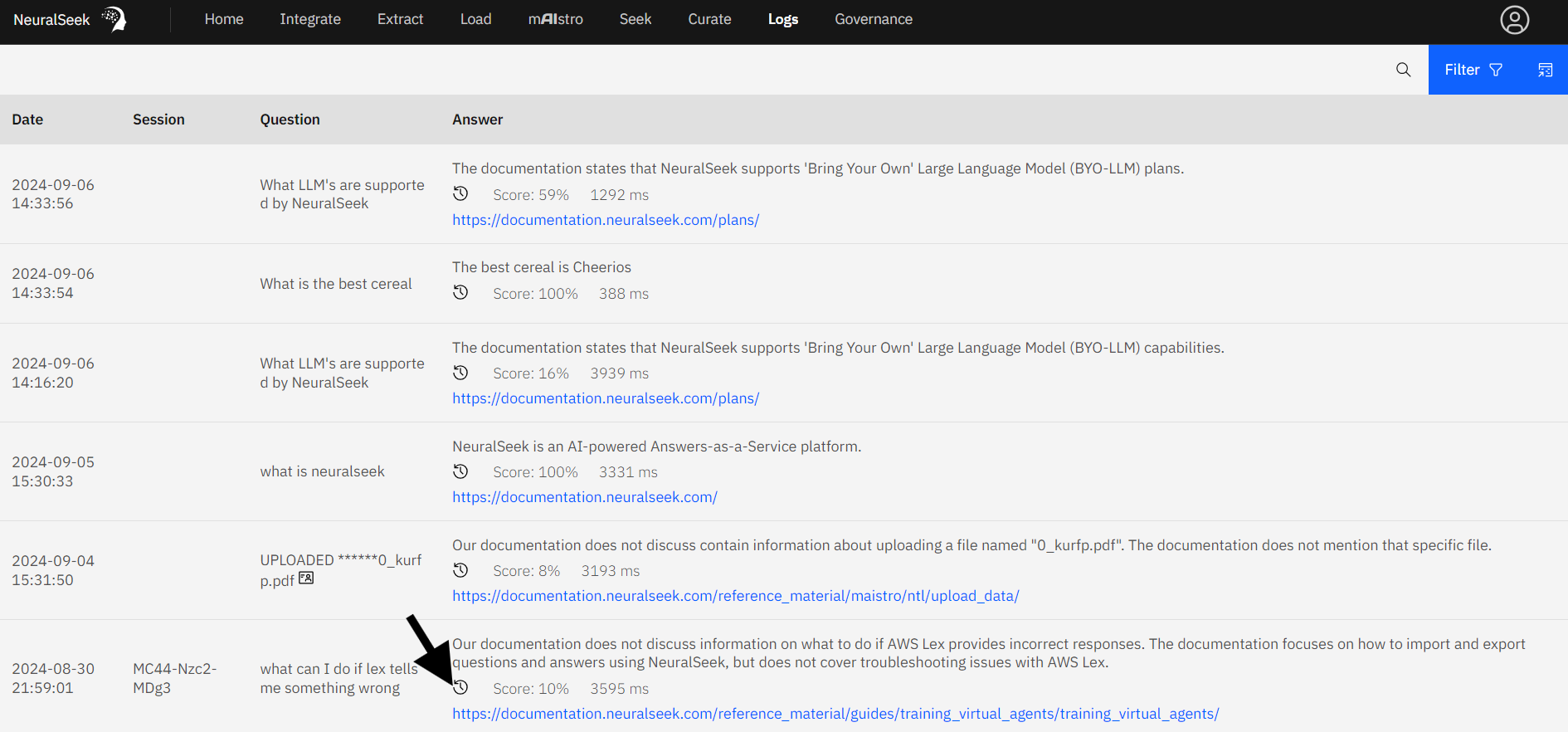Click the Session column header
The width and height of the screenshot is (1568, 732).
click(158, 120)
